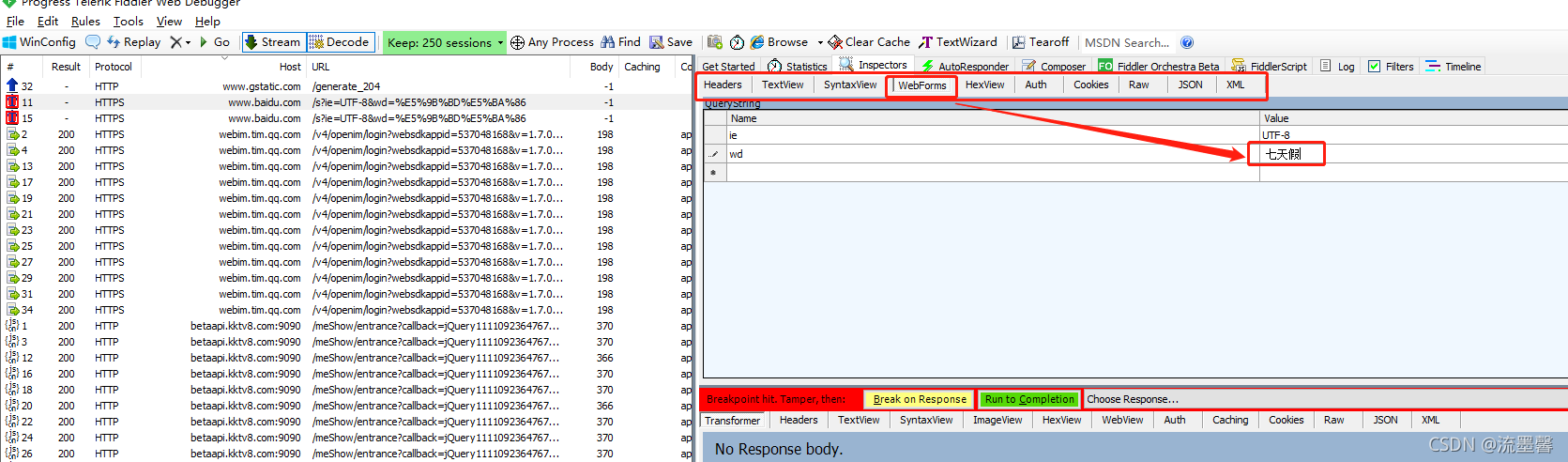
Task: Open Find sessions binoculars
Action: (621, 42)
